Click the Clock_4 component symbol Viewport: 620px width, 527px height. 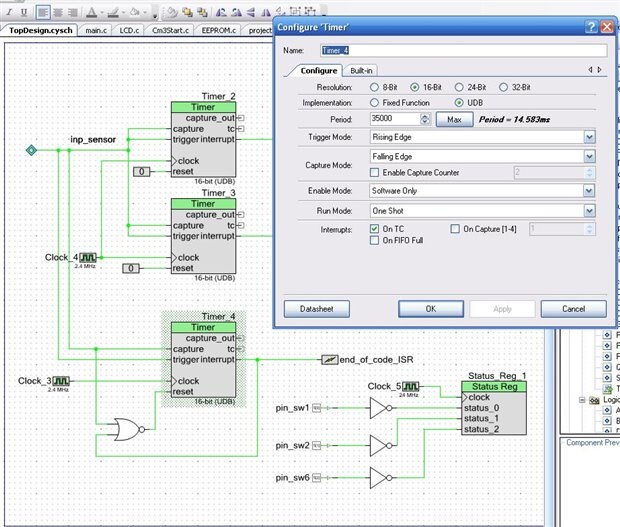pyautogui.click(x=89, y=257)
